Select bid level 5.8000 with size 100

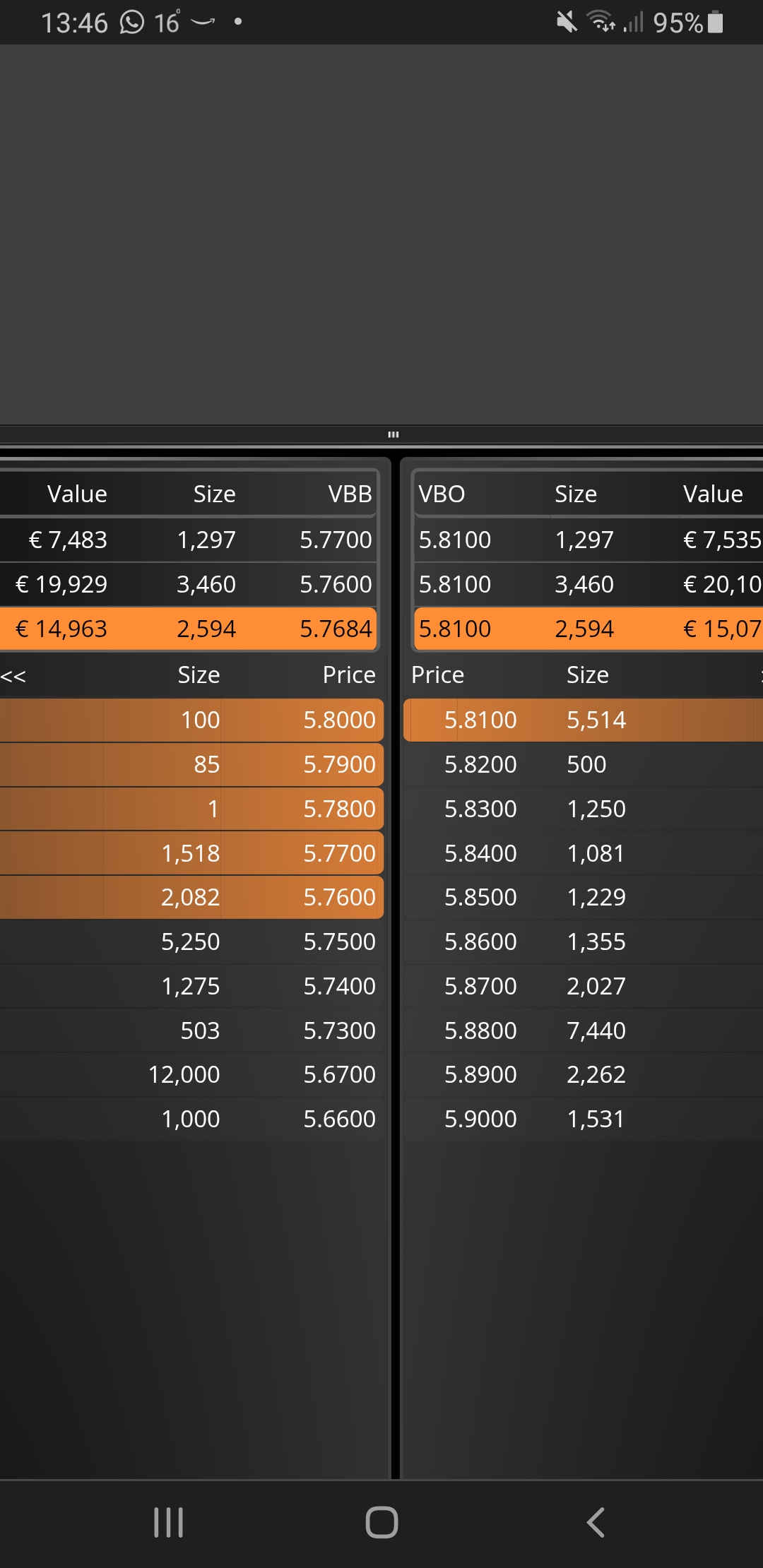coord(191,720)
